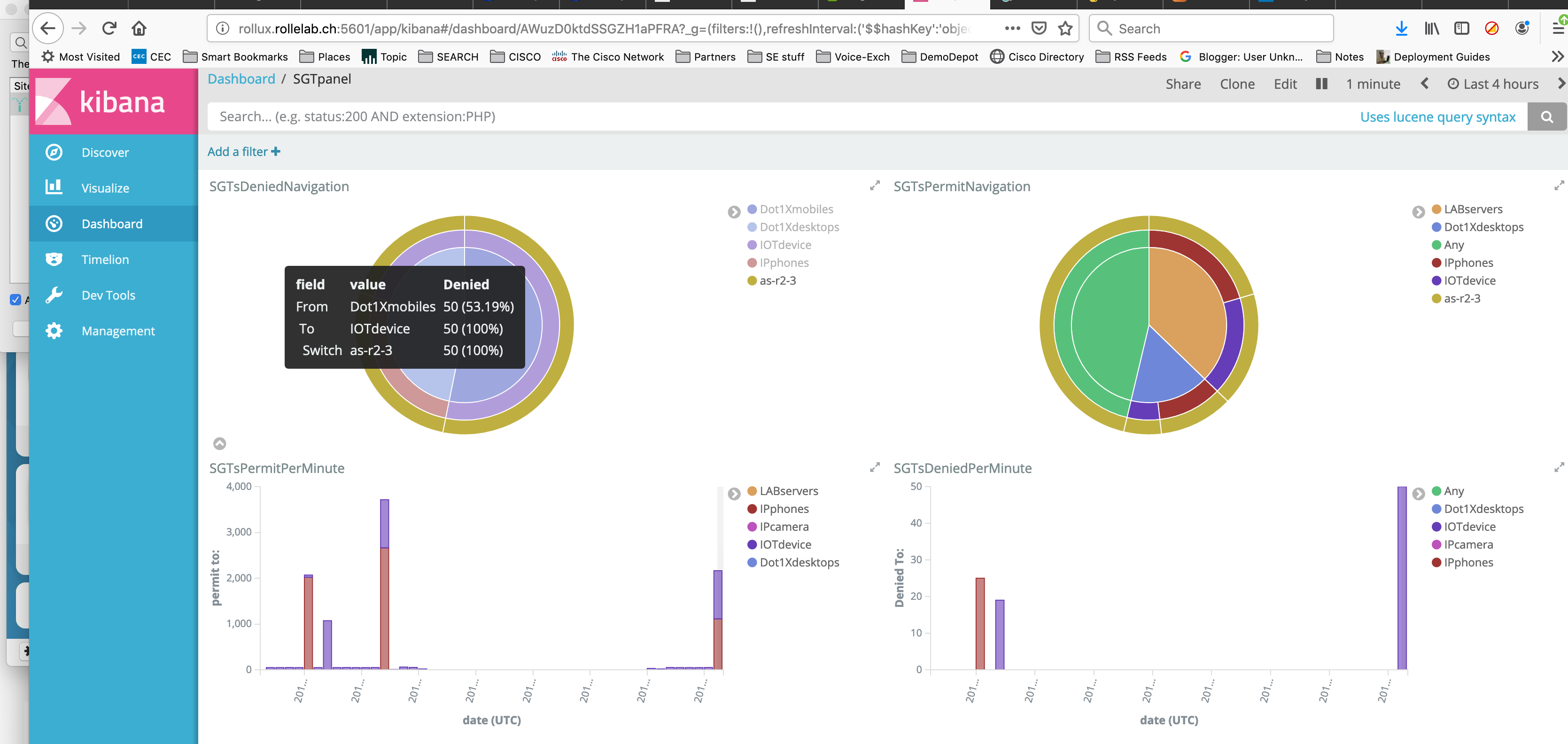Image resolution: width=1568 pixels, height=744 pixels.
Task: Select Dashboard in the Kibana sidebar
Action: click(112, 224)
